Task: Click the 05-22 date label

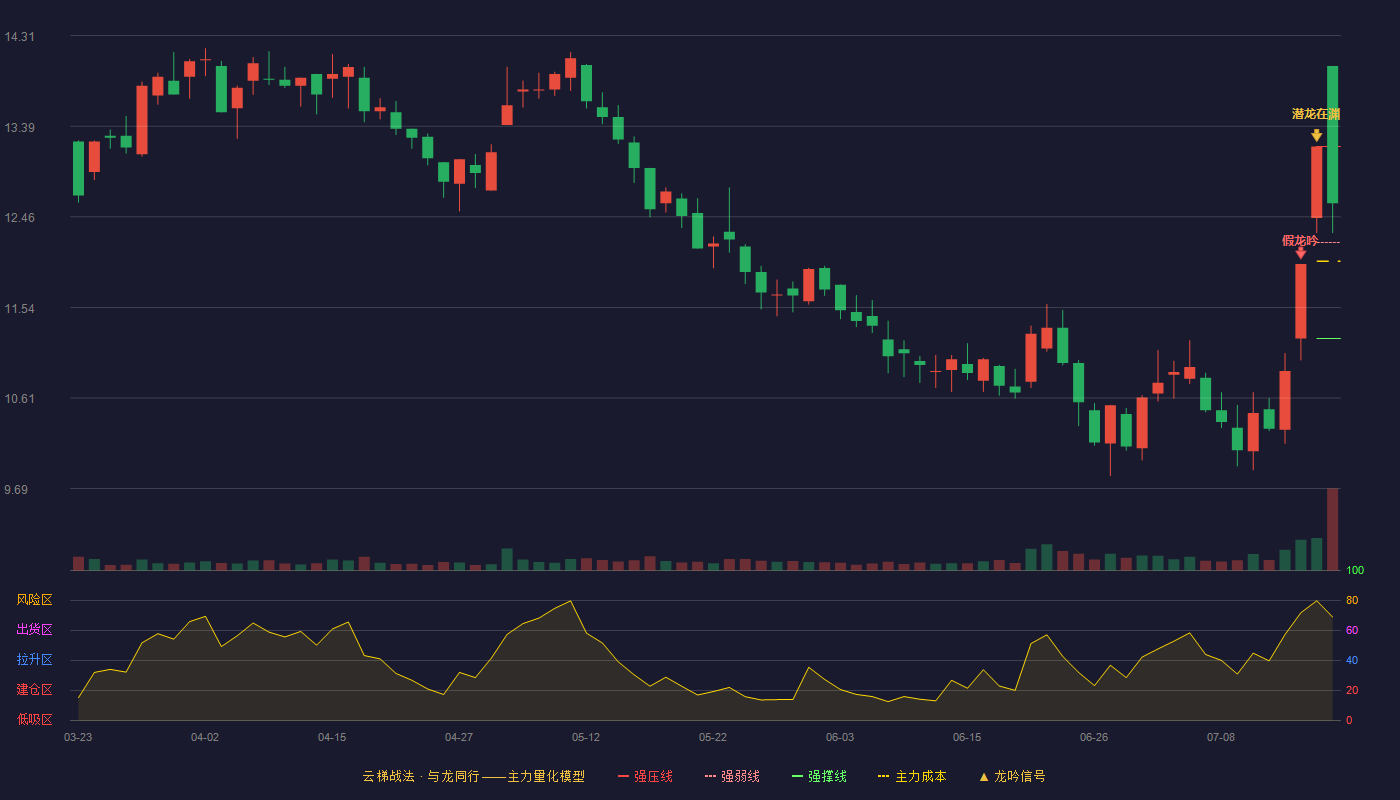Action: point(713,737)
